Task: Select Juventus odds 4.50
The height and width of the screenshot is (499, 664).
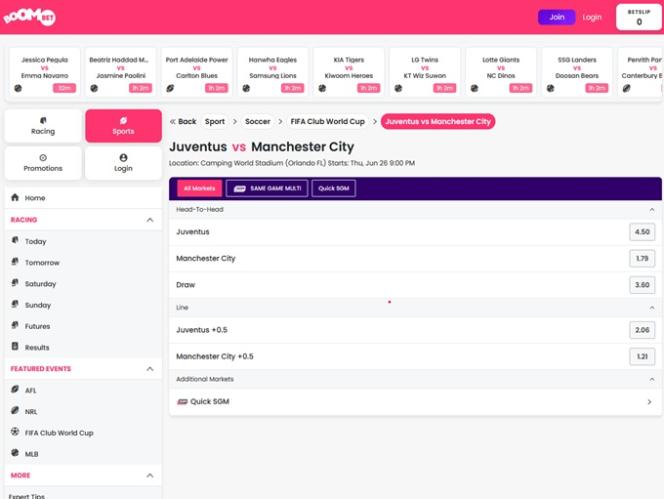Action: tap(642, 232)
